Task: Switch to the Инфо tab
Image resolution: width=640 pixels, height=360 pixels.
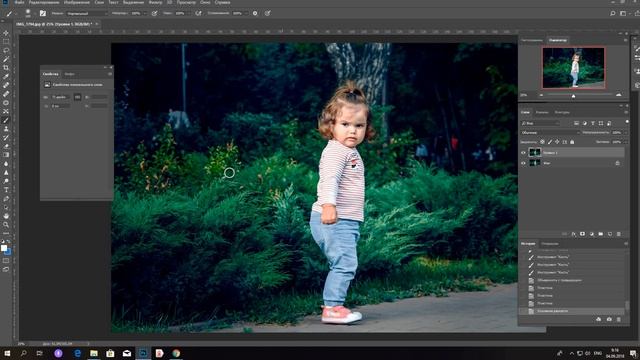Action: point(69,74)
